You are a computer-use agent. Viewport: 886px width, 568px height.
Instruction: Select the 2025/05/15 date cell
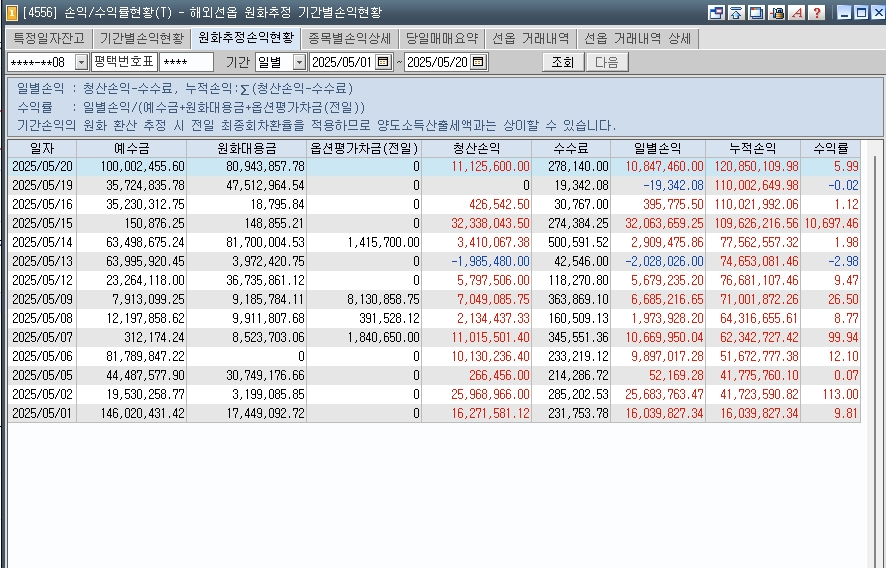click(x=42, y=223)
